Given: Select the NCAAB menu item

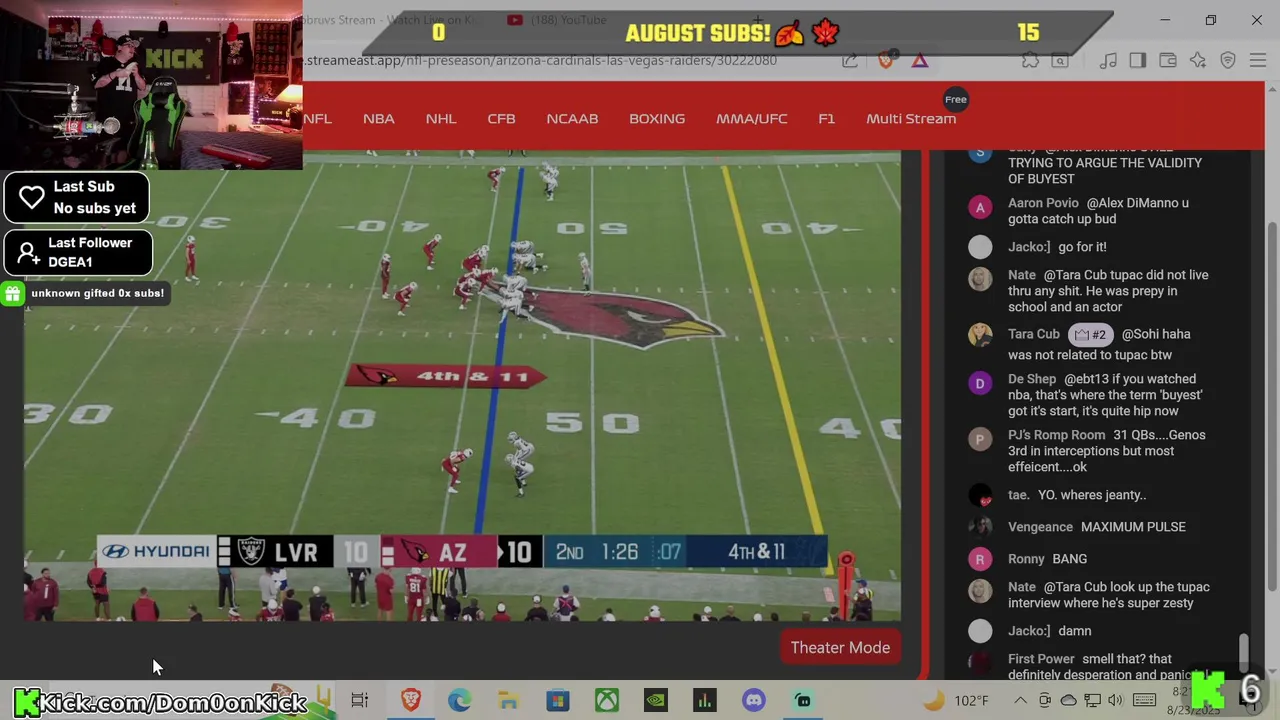Looking at the screenshot, I should (x=572, y=118).
